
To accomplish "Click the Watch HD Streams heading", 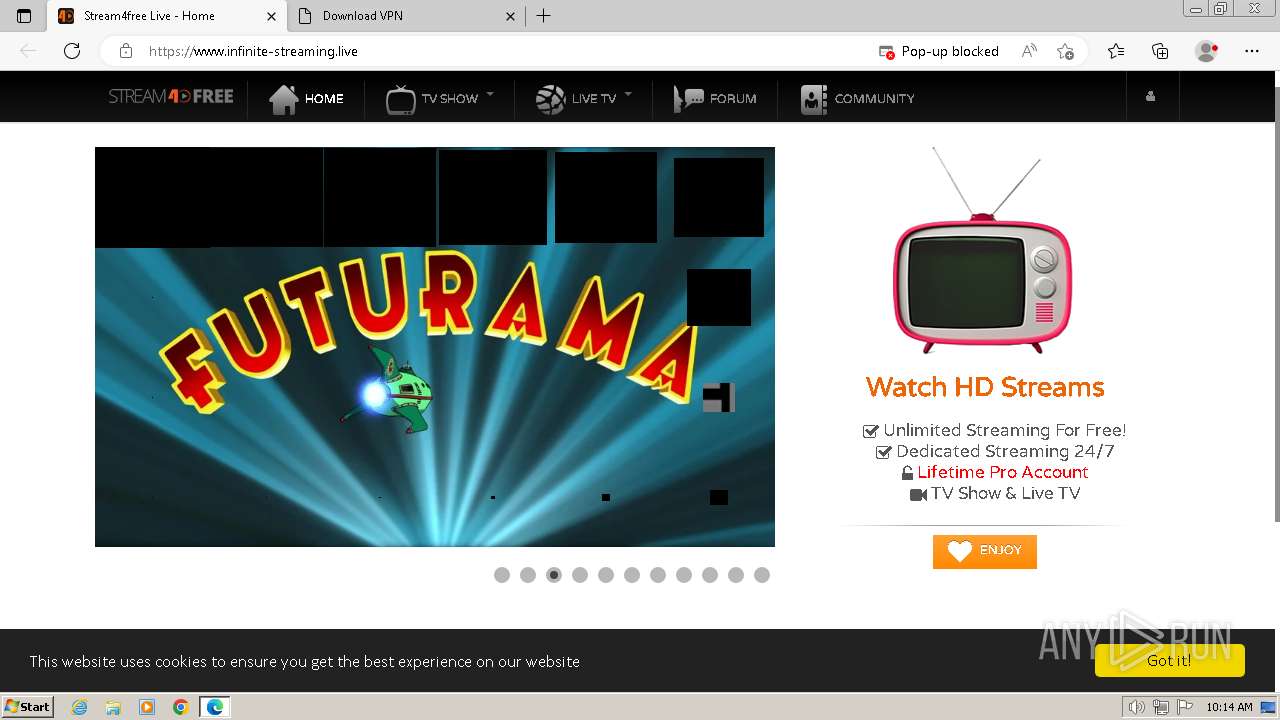I will coord(985,387).
